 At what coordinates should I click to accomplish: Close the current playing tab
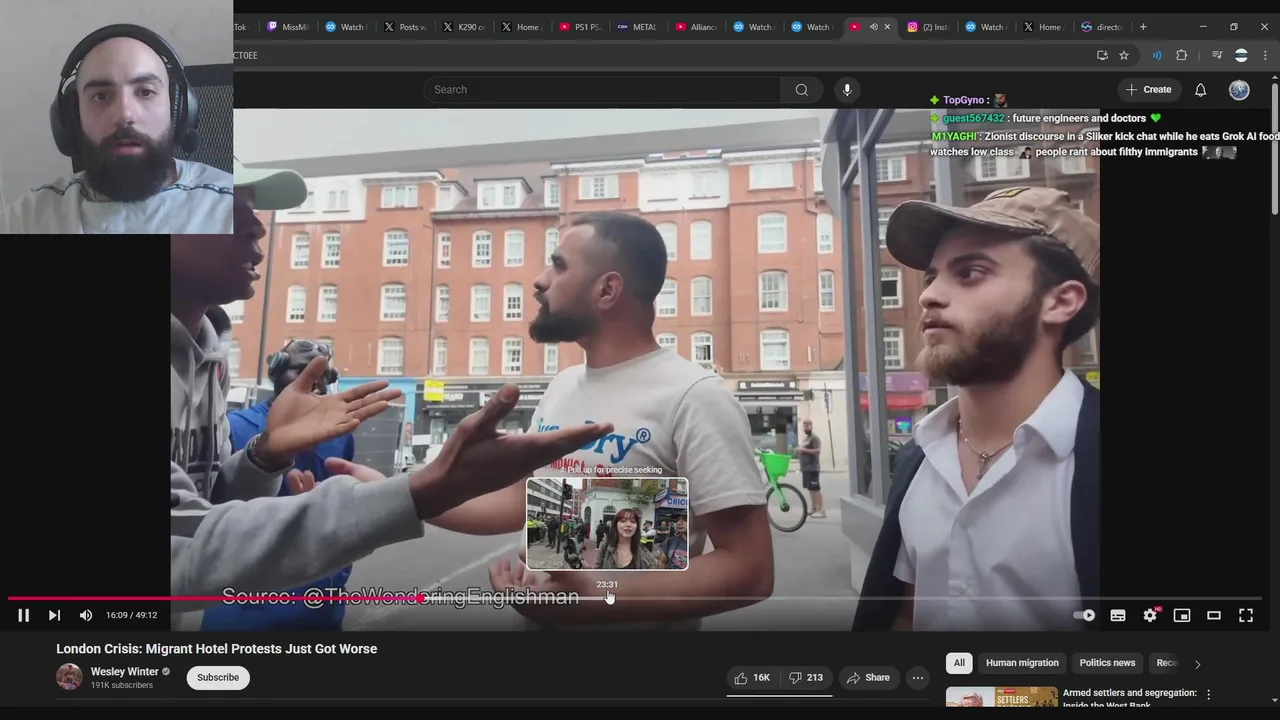pos(886,27)
